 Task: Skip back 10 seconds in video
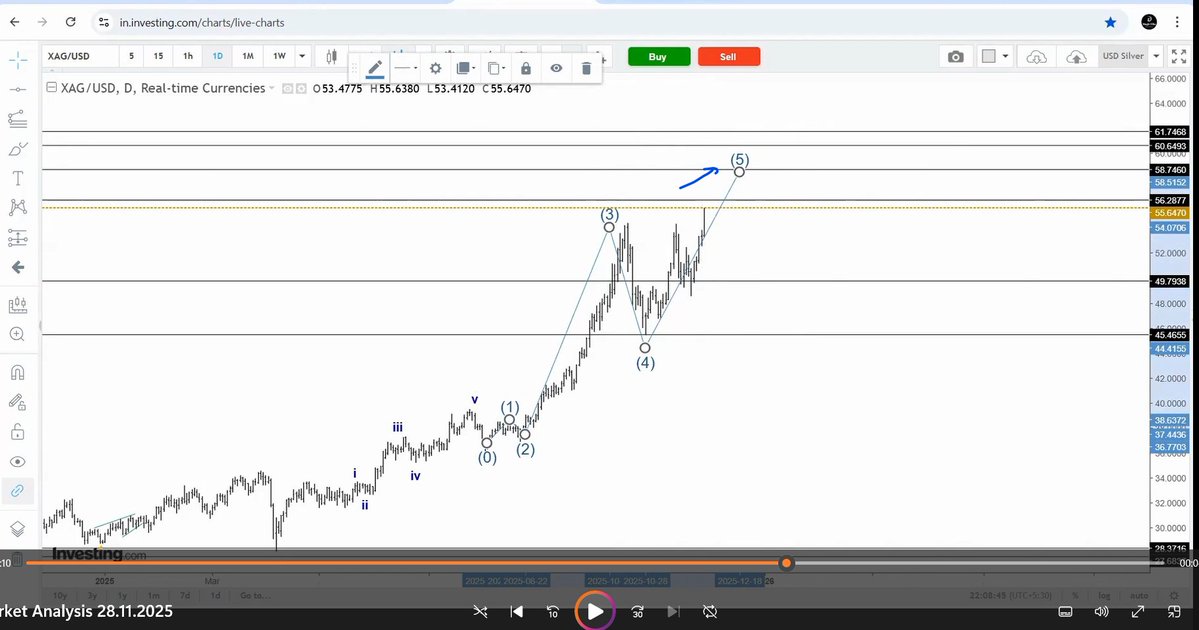click(x=553, y=611)
